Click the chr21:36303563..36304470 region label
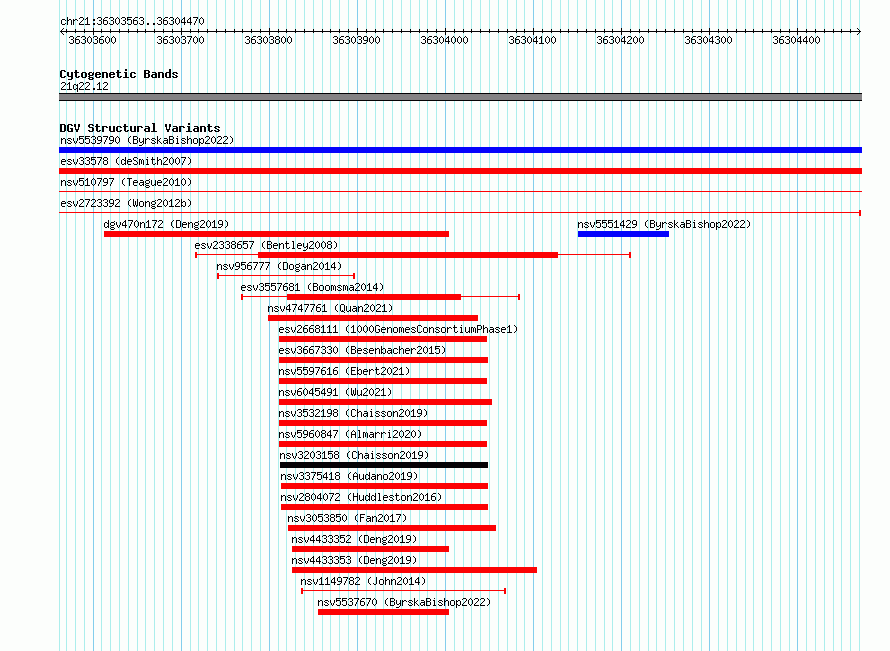The image size is (890, 651). click(132, 21)
